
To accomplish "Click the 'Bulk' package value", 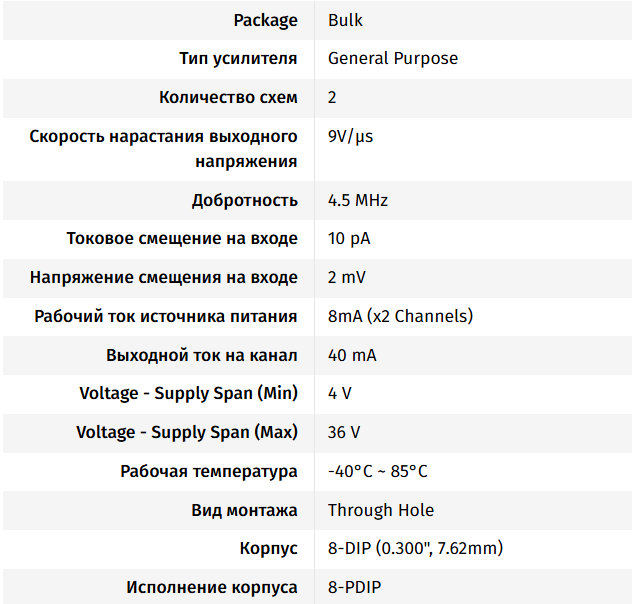I will tap(345, 20).
